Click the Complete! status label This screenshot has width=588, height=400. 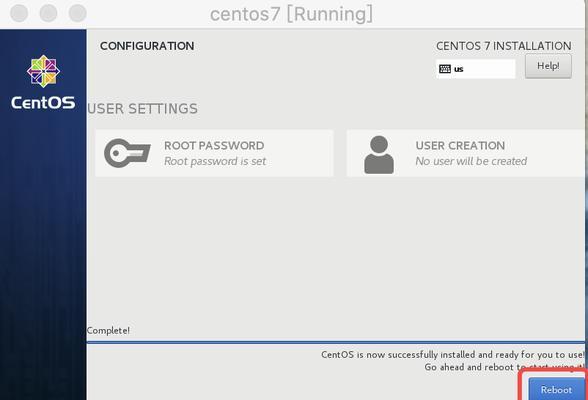click(x=108, y=331)
